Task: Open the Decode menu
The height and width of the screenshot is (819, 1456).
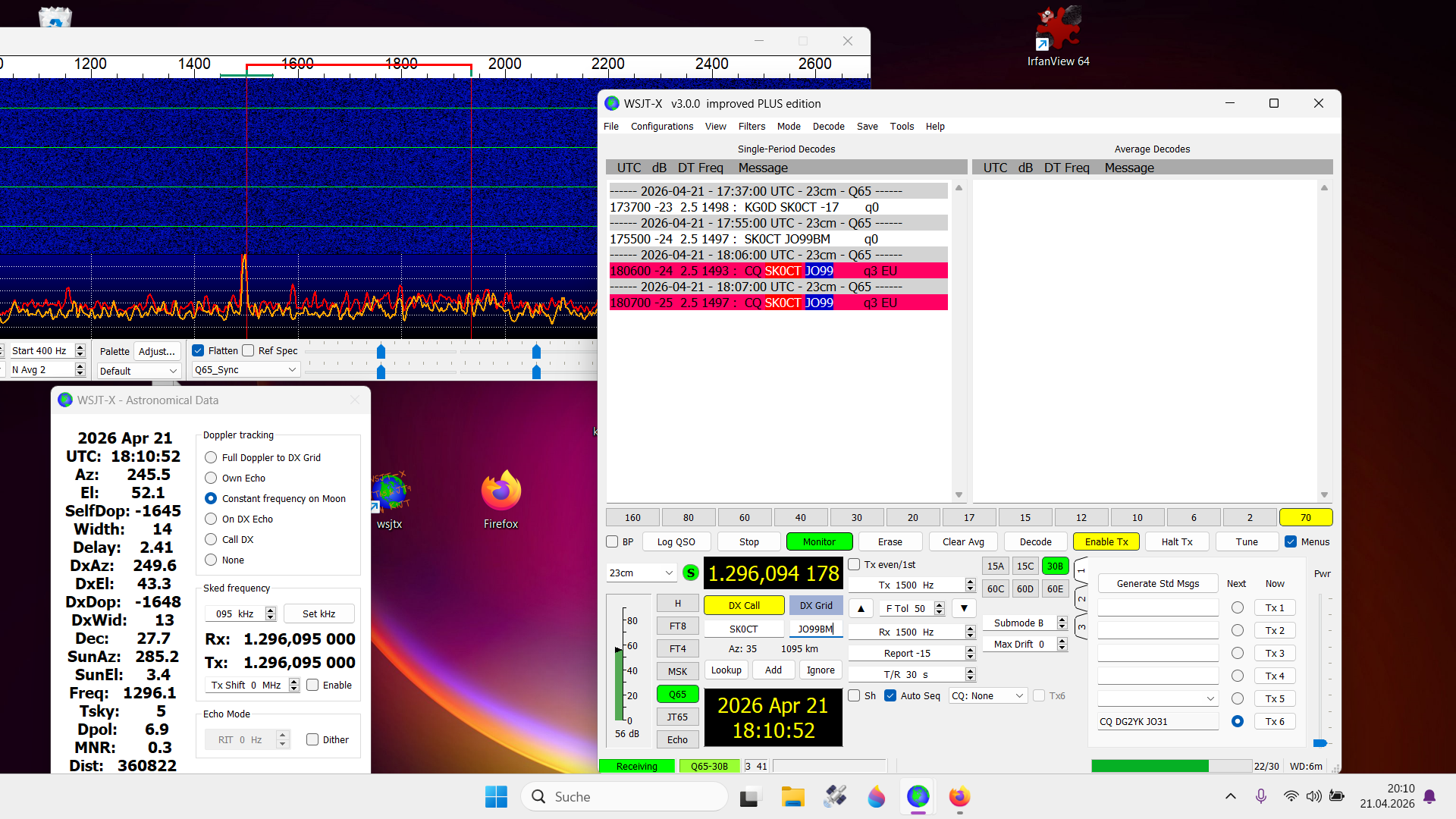Action: point(829,126)
